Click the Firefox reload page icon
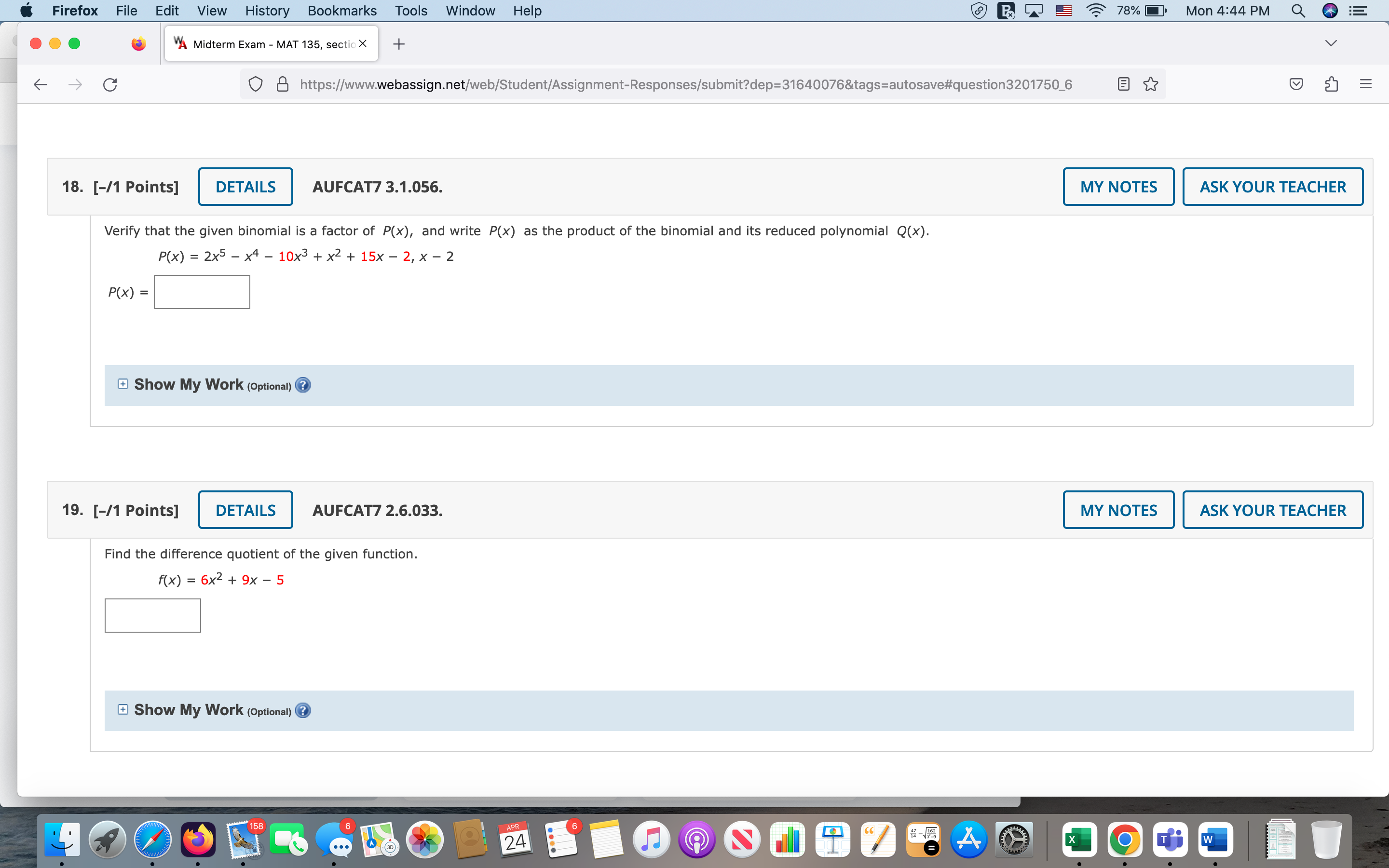Image resolution: width=1389 pixels, height=868 pixels. click(x=110, y=85)
